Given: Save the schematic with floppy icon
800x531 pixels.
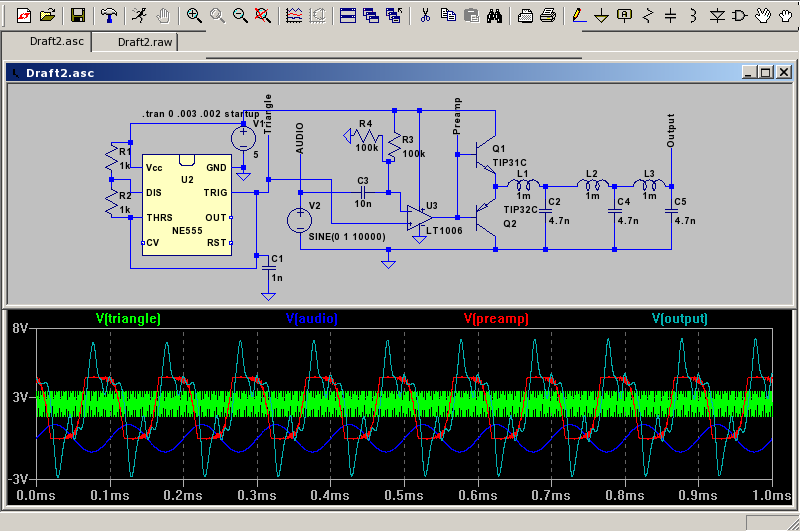Looking at the screenshot, I should 78,16.
